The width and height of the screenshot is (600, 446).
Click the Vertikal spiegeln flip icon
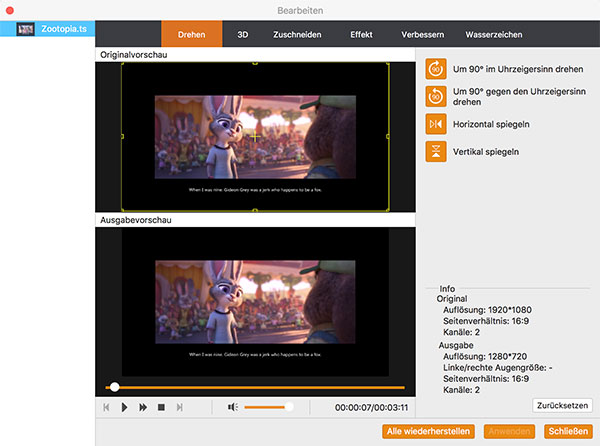pos(435,151)
